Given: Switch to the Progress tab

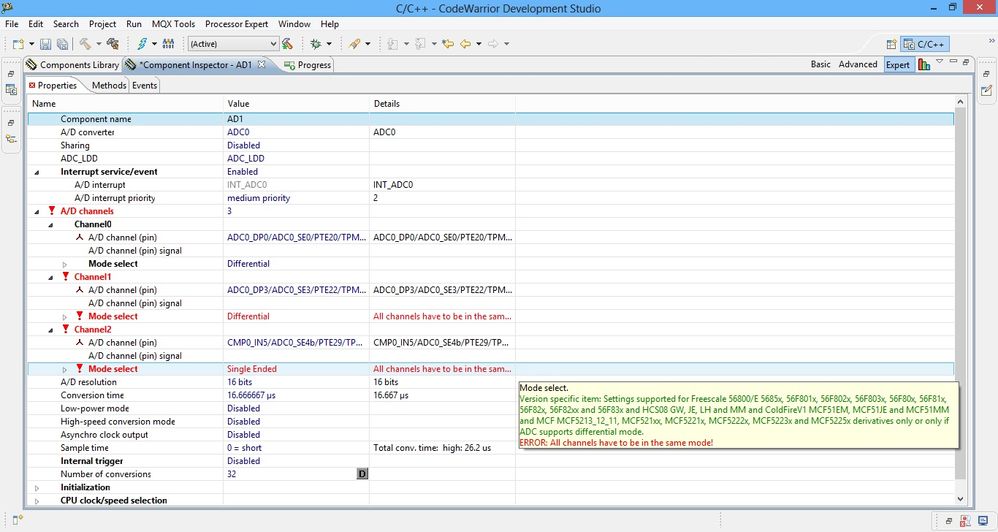Looking at the screenshot, I should tap(308, 65).
